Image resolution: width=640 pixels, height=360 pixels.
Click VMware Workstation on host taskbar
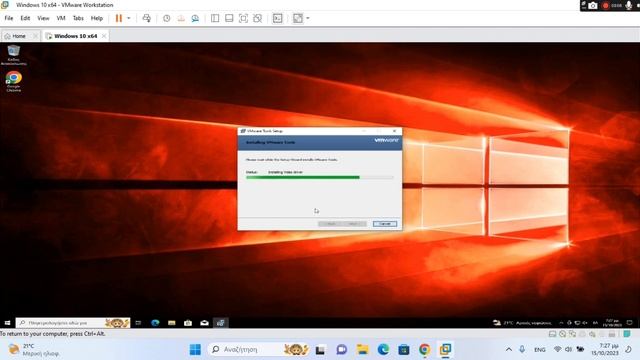445,349
